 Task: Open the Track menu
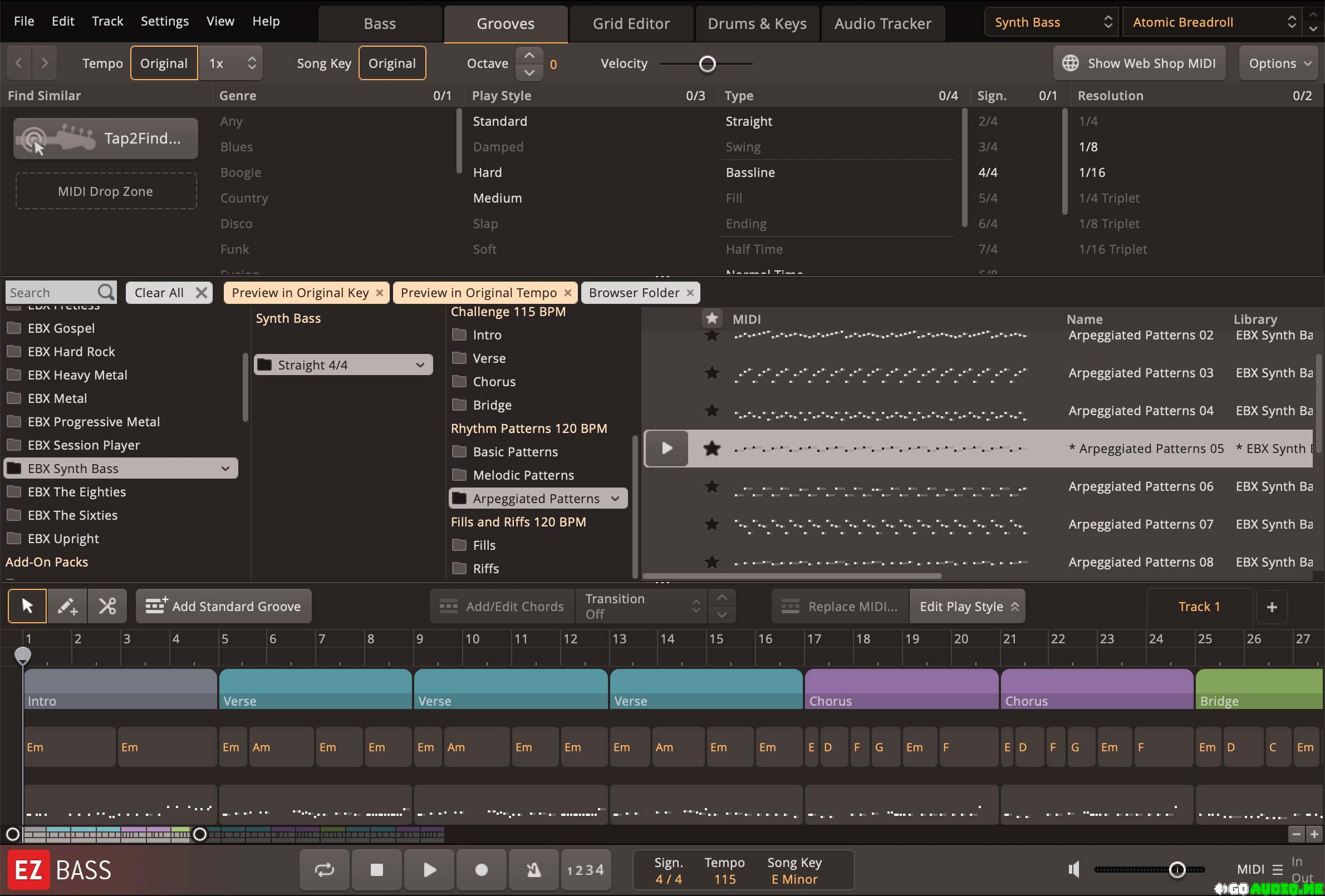click(107, 21)
